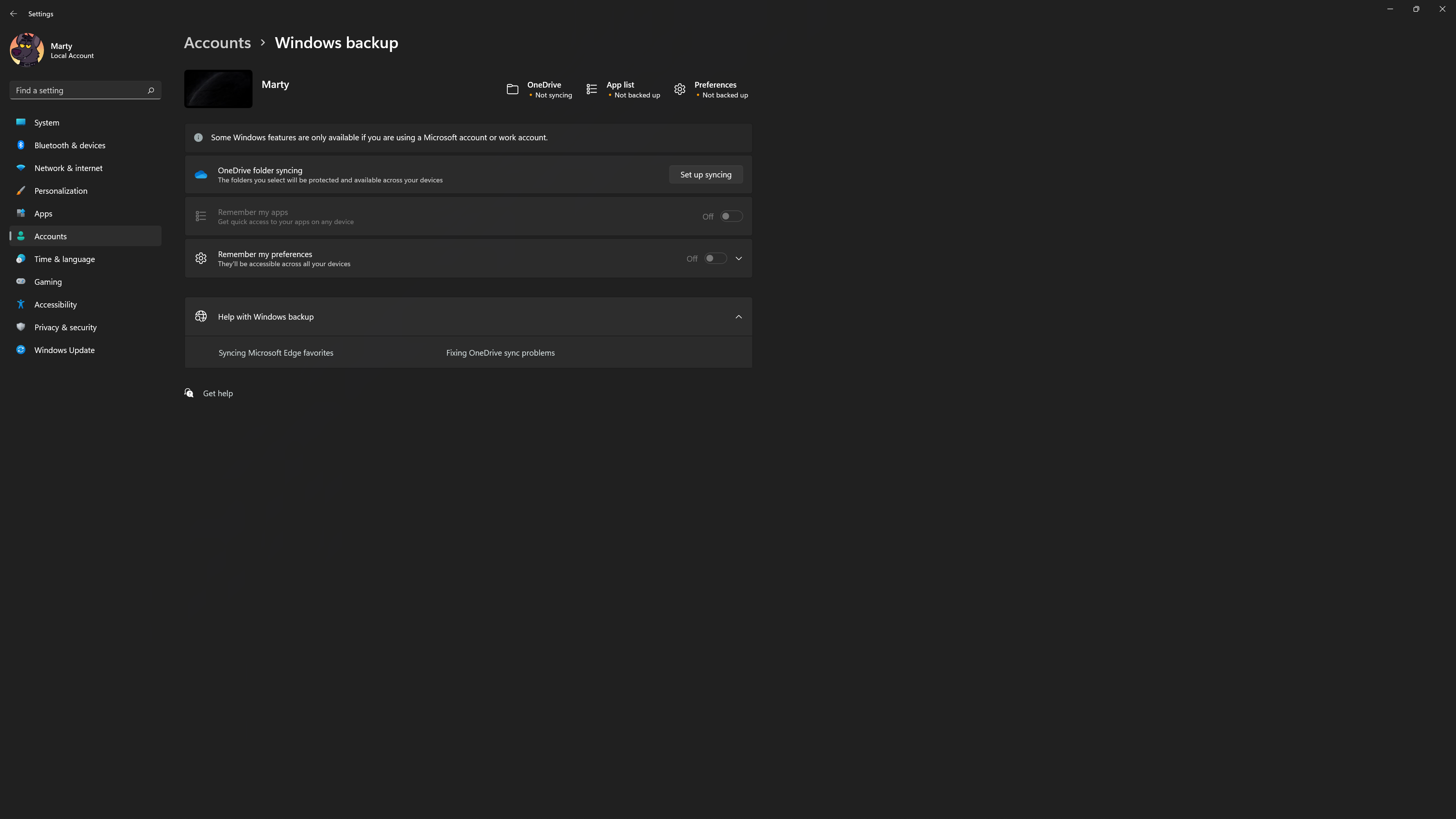Viewport: 1456px width, 819px height.
Task: Click Set up syncing button
Action: (705, 175)
